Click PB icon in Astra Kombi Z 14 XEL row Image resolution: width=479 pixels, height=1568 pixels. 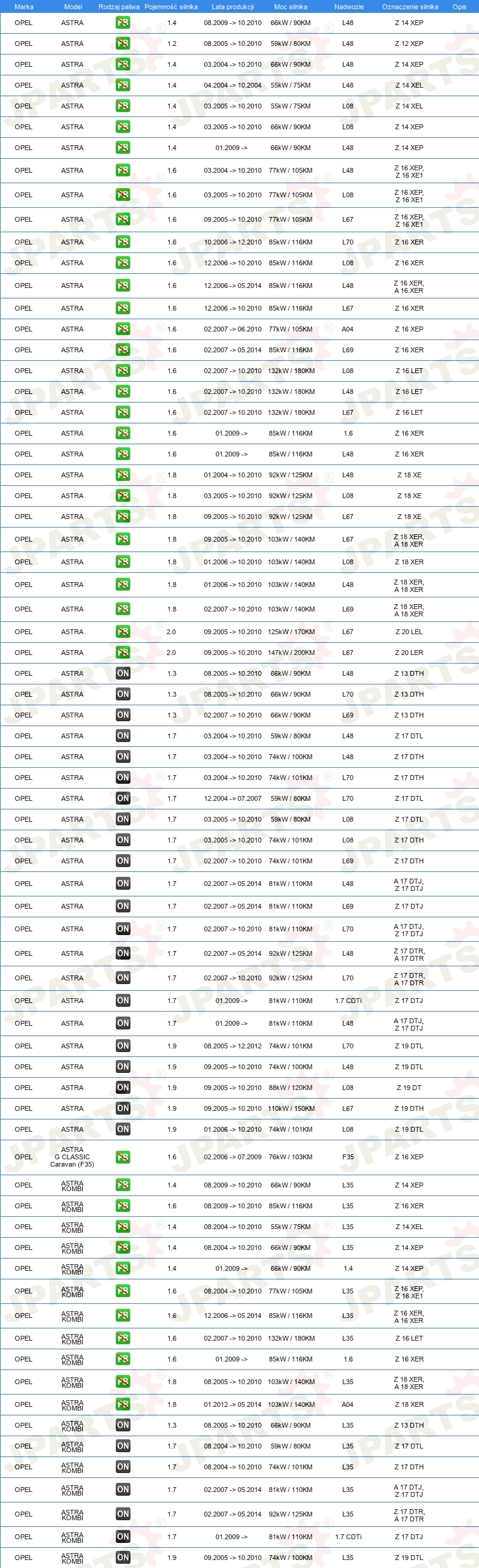click(x=123, y=1227)
